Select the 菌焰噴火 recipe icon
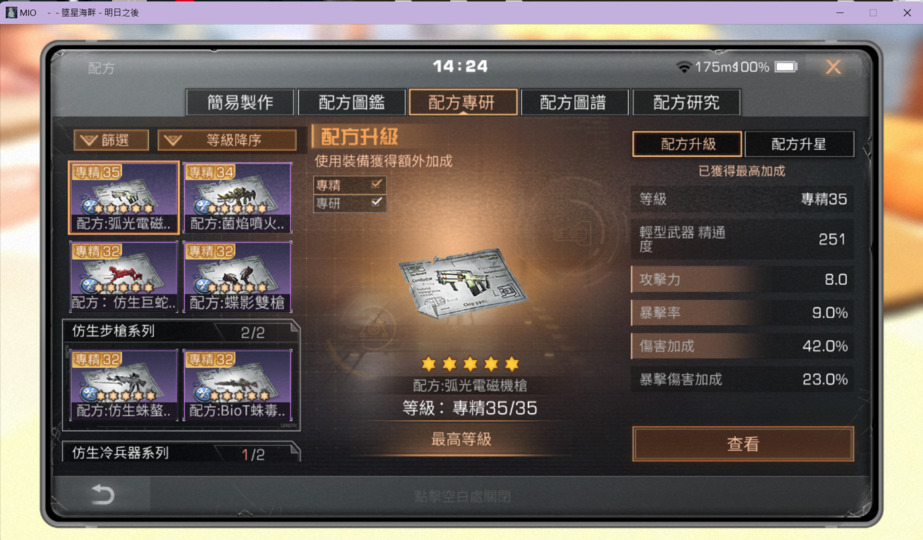 [238, 198]
